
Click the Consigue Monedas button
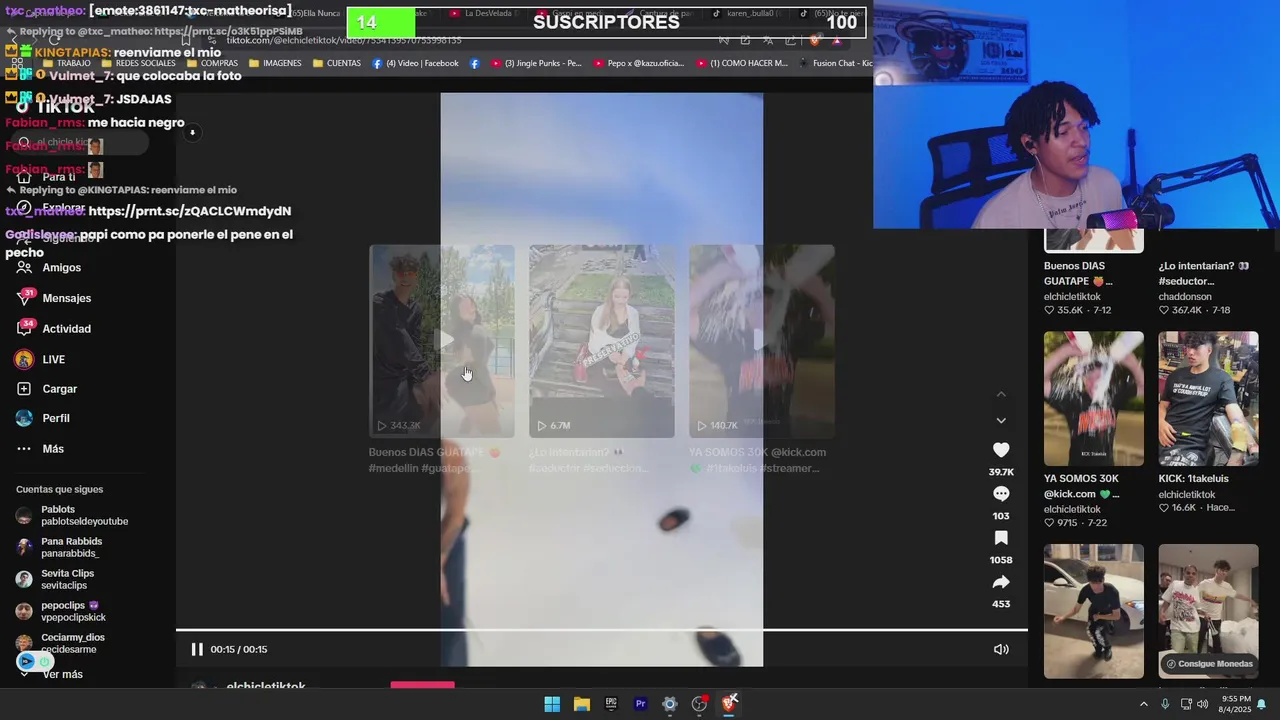click(x=1209, y=664)
